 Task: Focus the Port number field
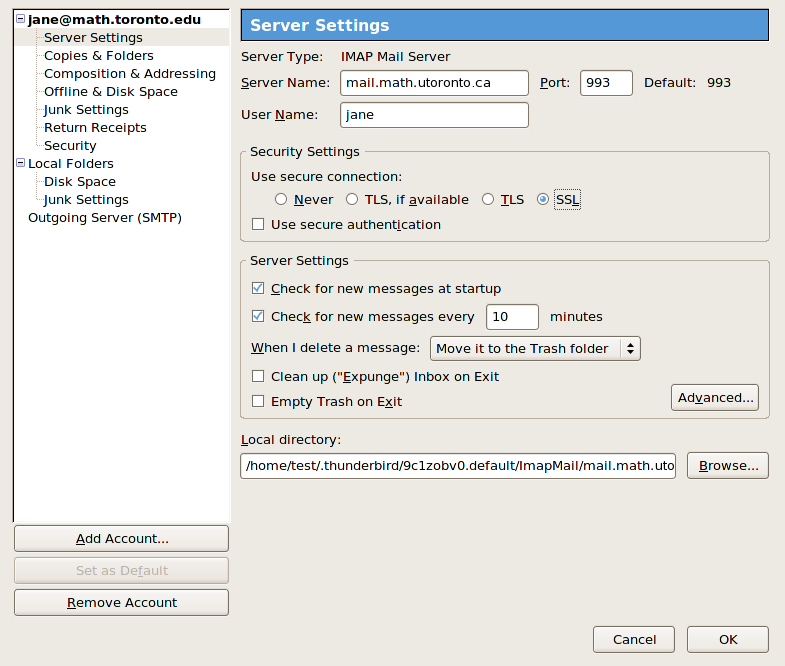(x=606, y=83)
